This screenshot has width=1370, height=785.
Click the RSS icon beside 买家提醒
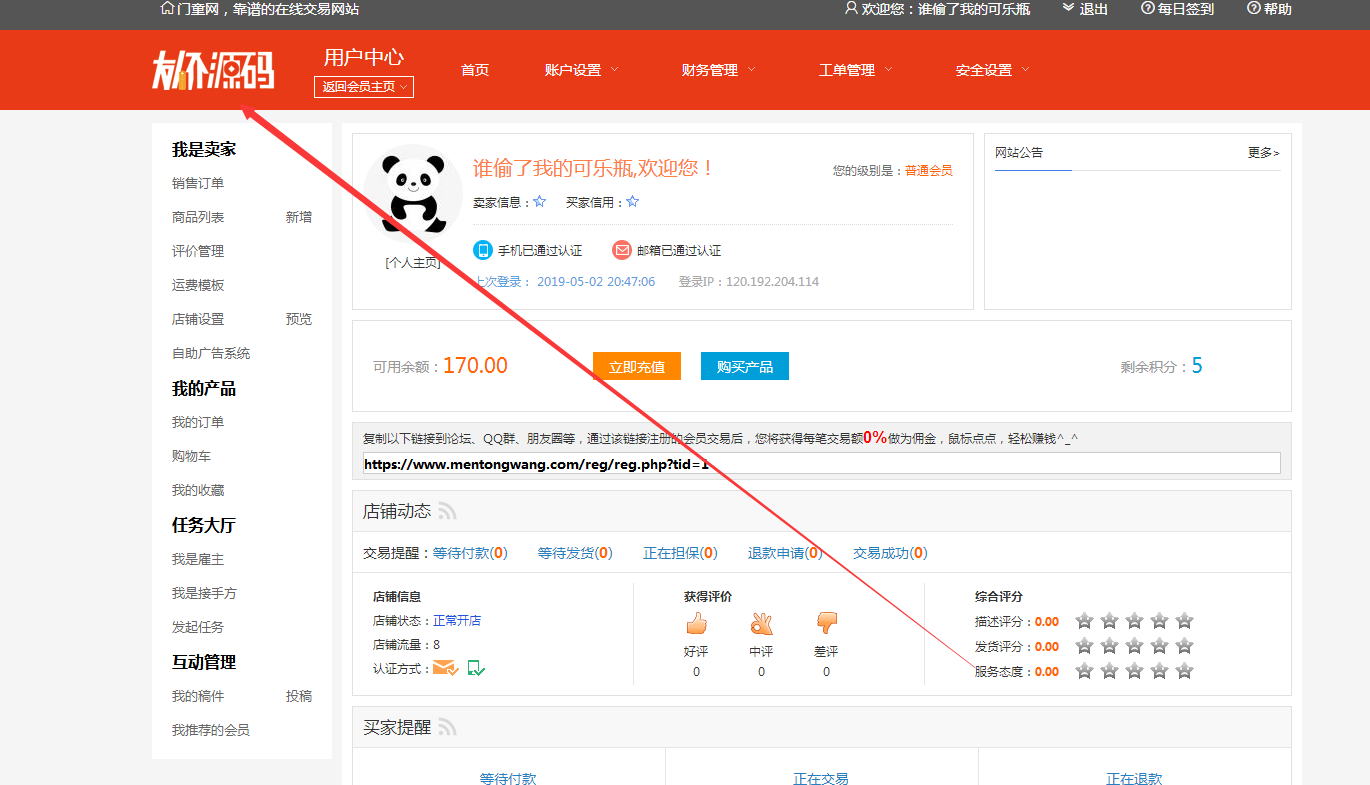pos(447,727)
